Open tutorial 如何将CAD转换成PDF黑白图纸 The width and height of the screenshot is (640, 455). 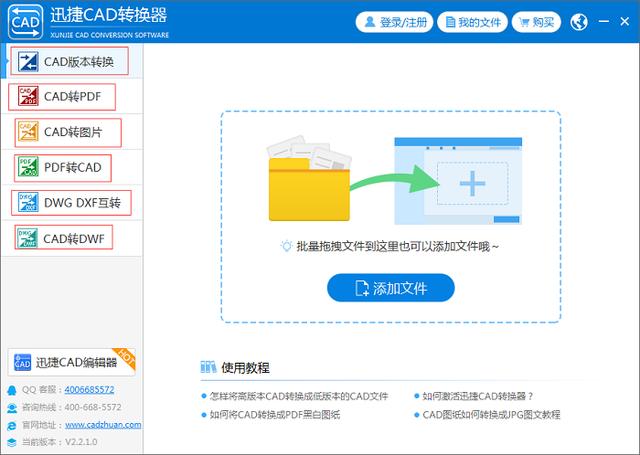(x=275, y=415)
